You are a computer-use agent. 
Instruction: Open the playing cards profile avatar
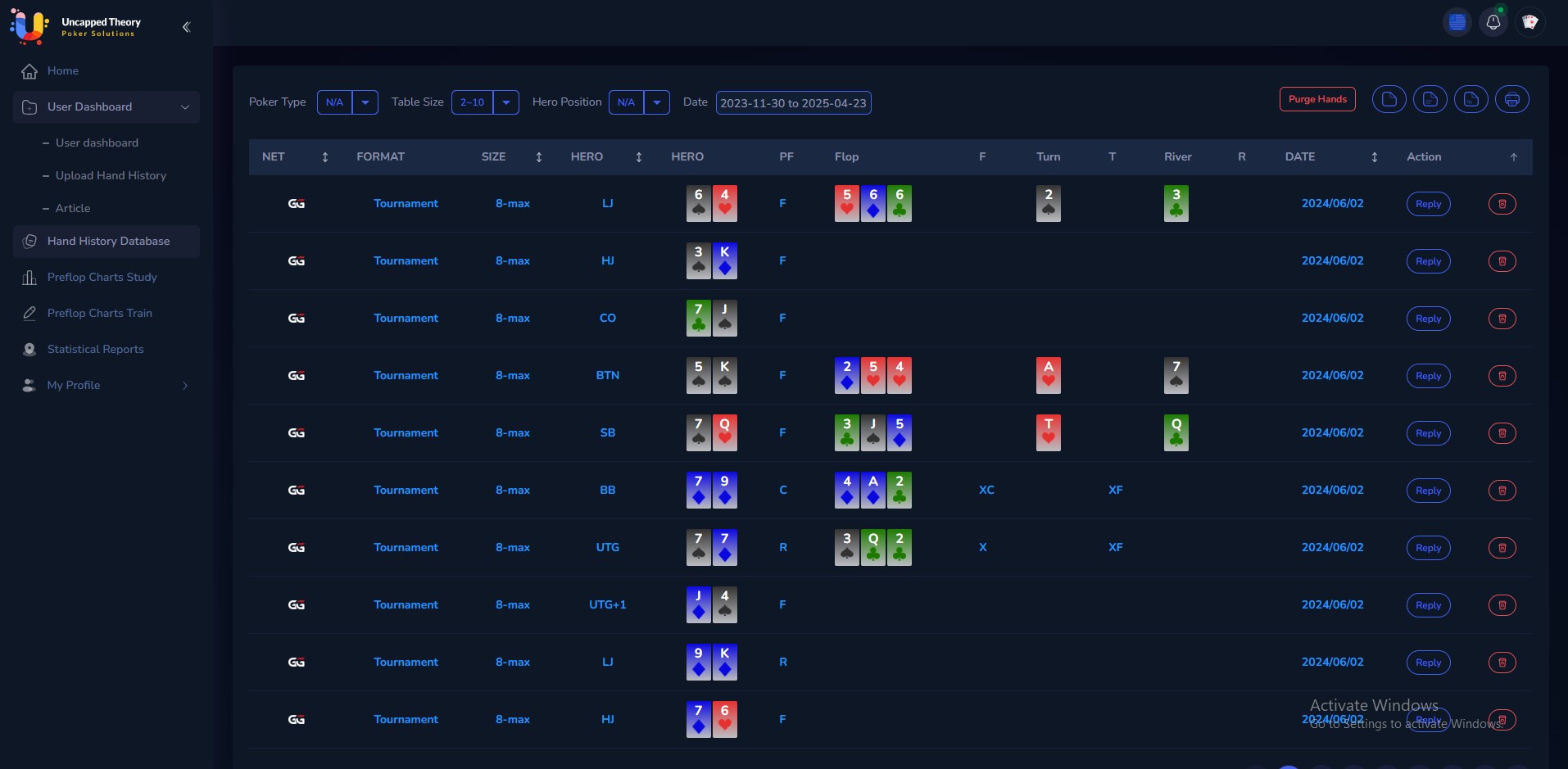pos(1530,22)
